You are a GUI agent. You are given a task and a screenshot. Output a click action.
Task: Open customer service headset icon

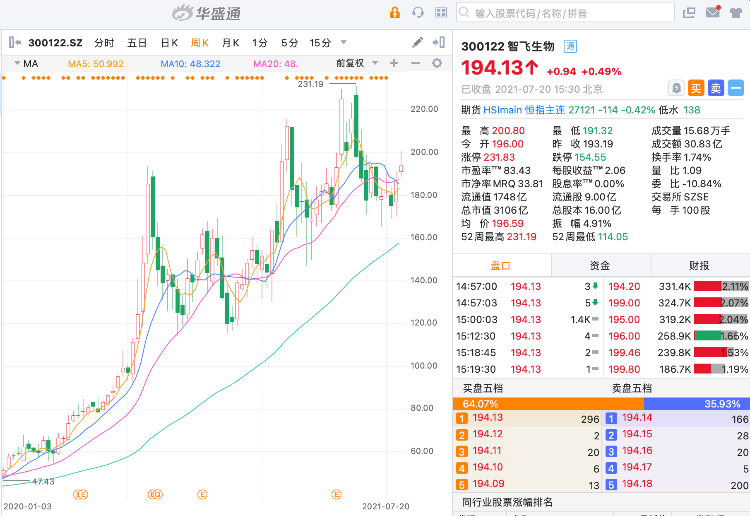point(418,12)
